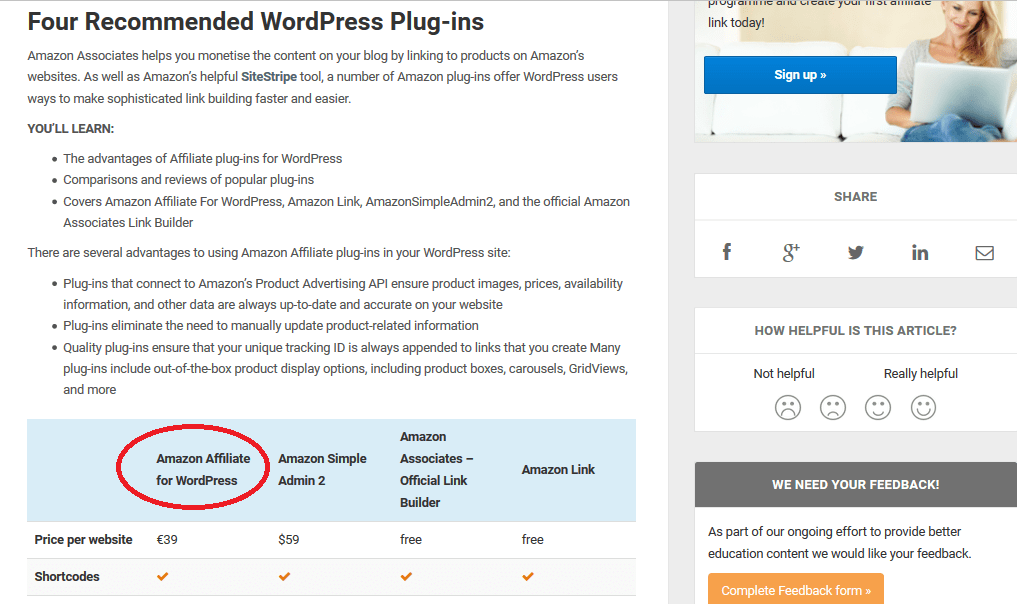
Task: Open the SiteStripe link in the intro
Action: click(269, 77)
